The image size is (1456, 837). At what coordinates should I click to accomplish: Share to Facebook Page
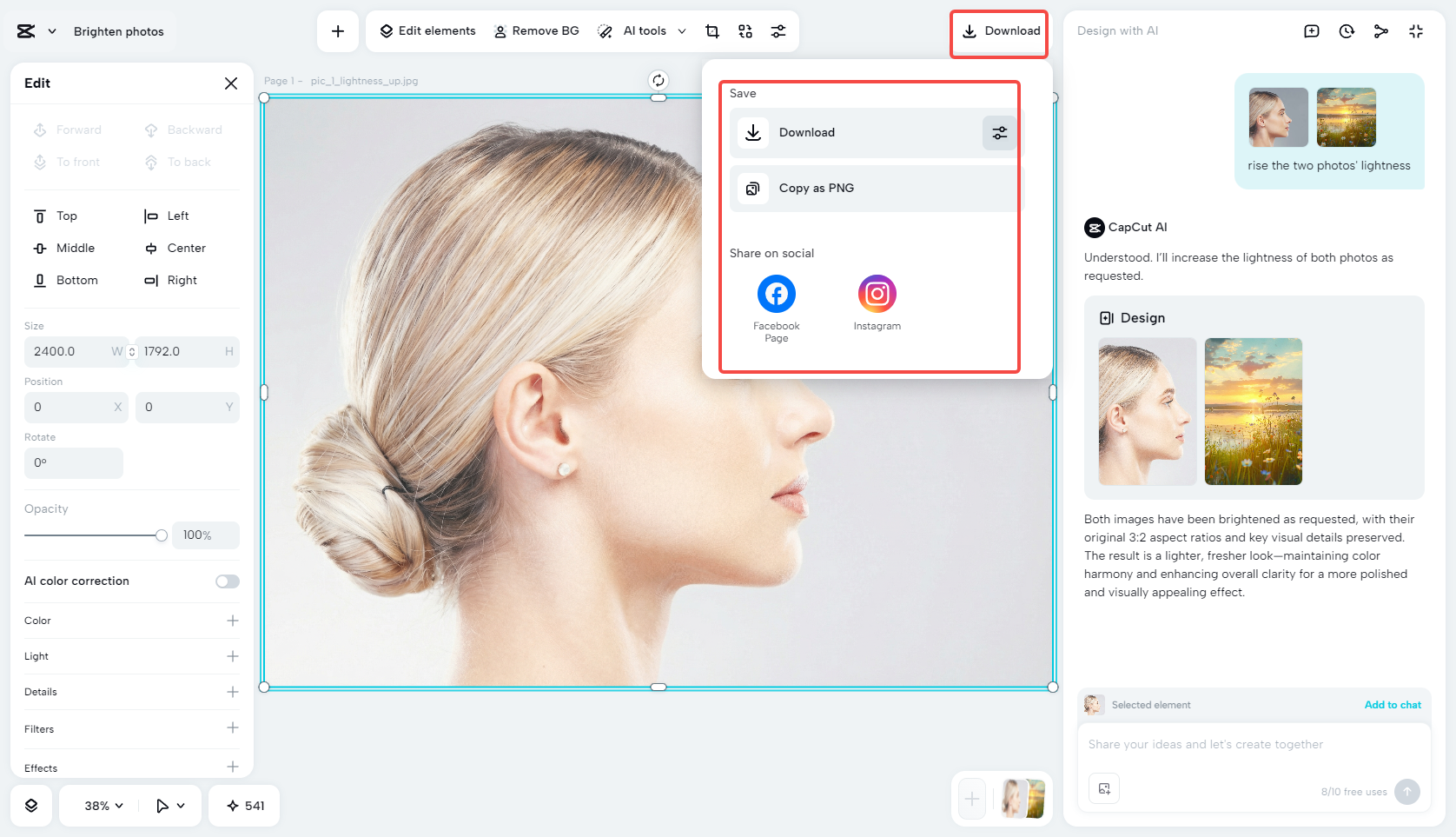coord(777,309)
